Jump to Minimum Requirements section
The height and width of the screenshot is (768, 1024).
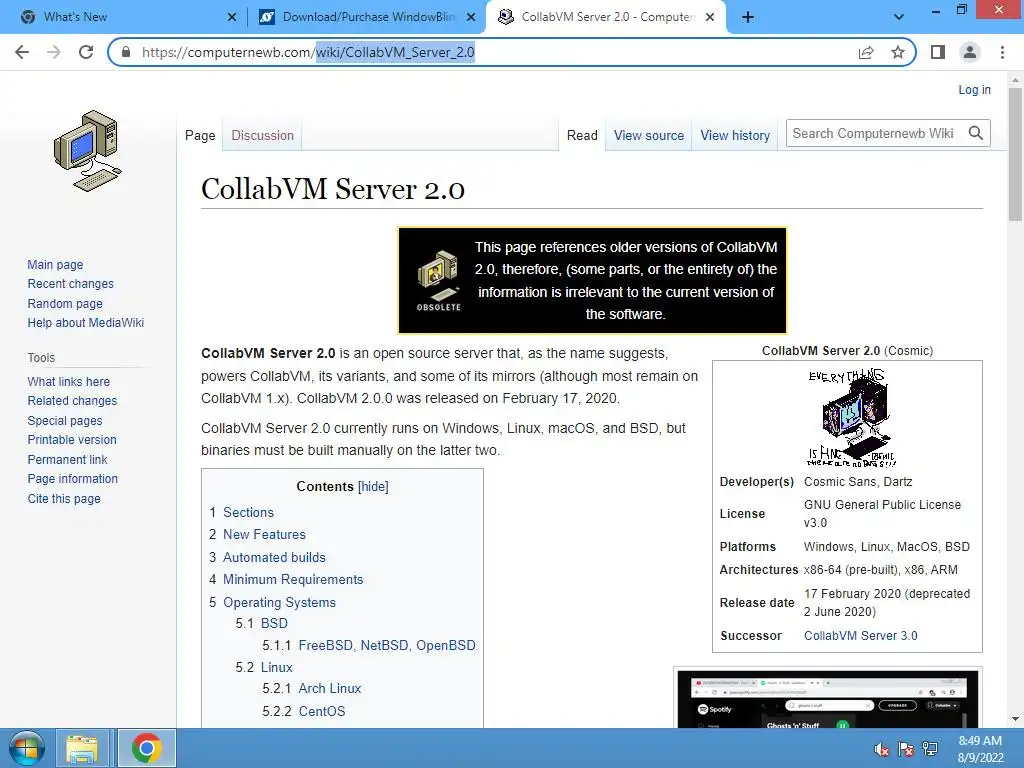(x=293, y=579)
